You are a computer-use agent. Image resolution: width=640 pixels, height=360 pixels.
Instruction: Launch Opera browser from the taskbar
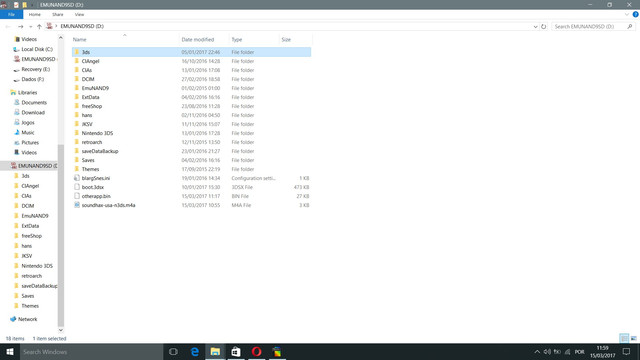(x=256, y=351)
